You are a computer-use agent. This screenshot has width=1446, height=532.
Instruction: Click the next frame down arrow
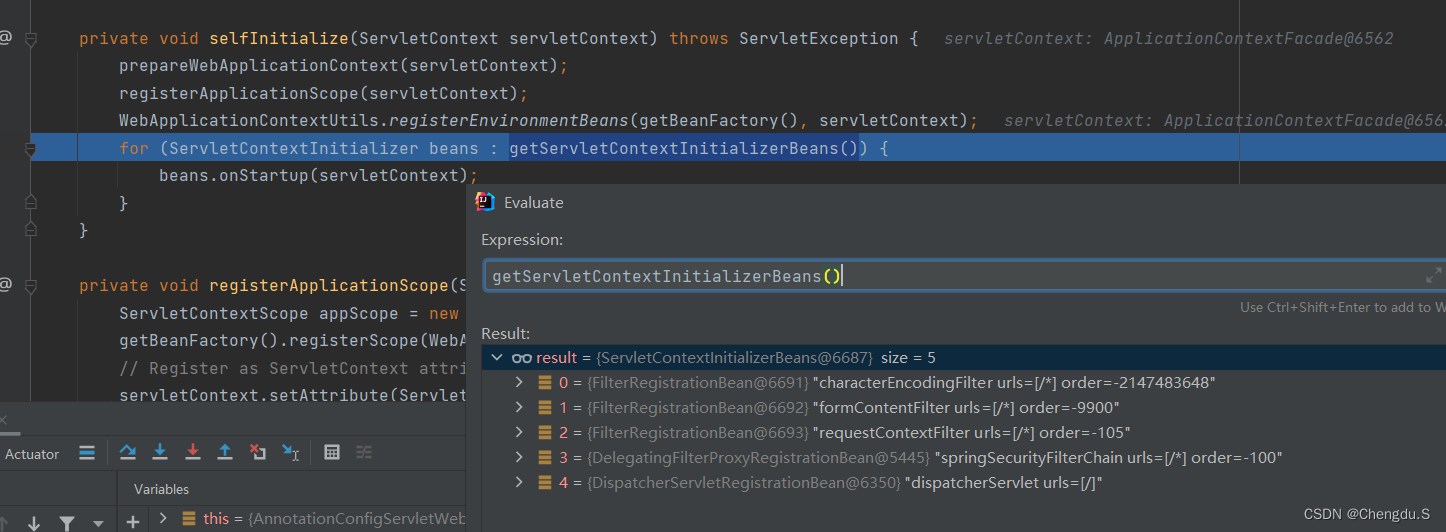click(x=34, y=523)
